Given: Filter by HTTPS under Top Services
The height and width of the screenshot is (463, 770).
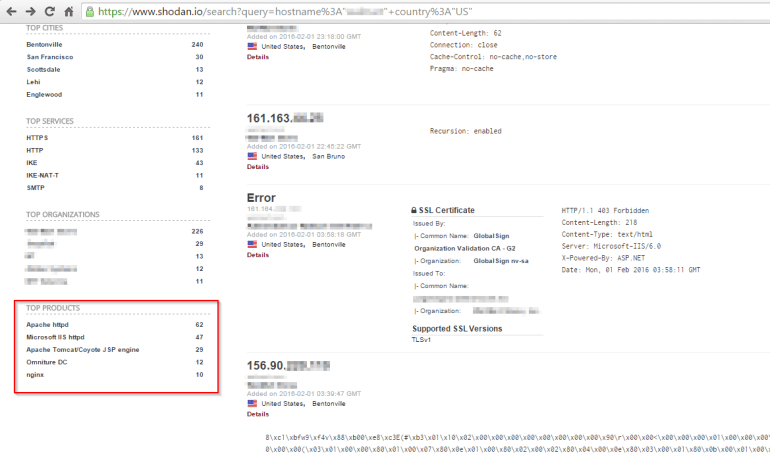Looking at the screenshot, I should coord(37,137).
